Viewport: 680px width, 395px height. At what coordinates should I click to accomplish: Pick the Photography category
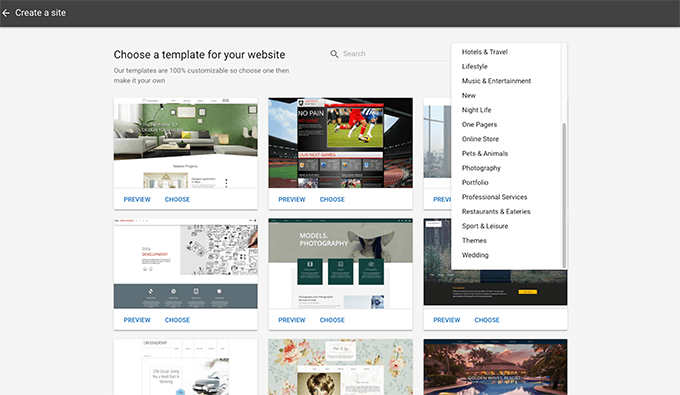click(481, 168)
